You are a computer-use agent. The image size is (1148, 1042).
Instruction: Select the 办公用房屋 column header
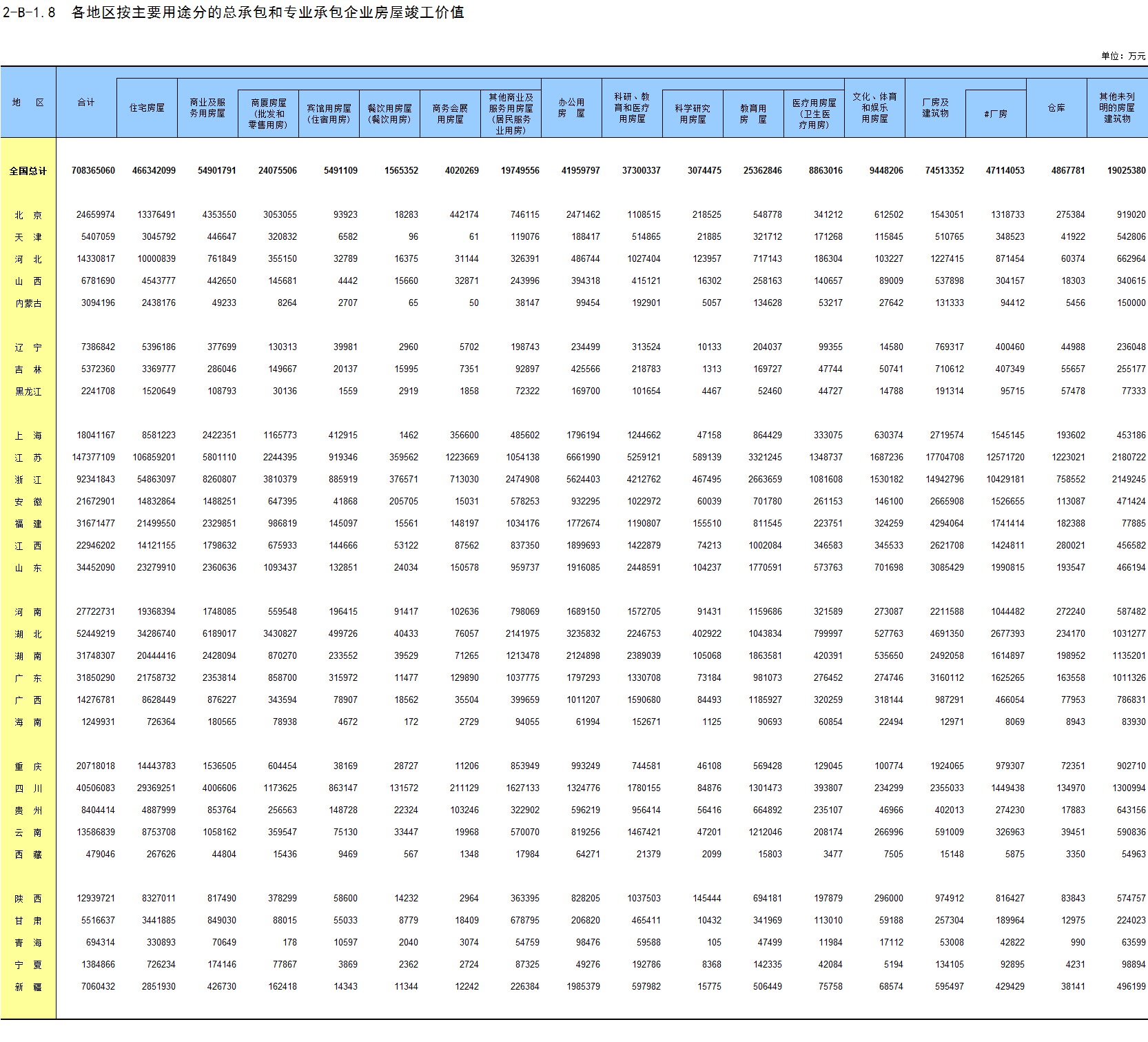point(571,108)
